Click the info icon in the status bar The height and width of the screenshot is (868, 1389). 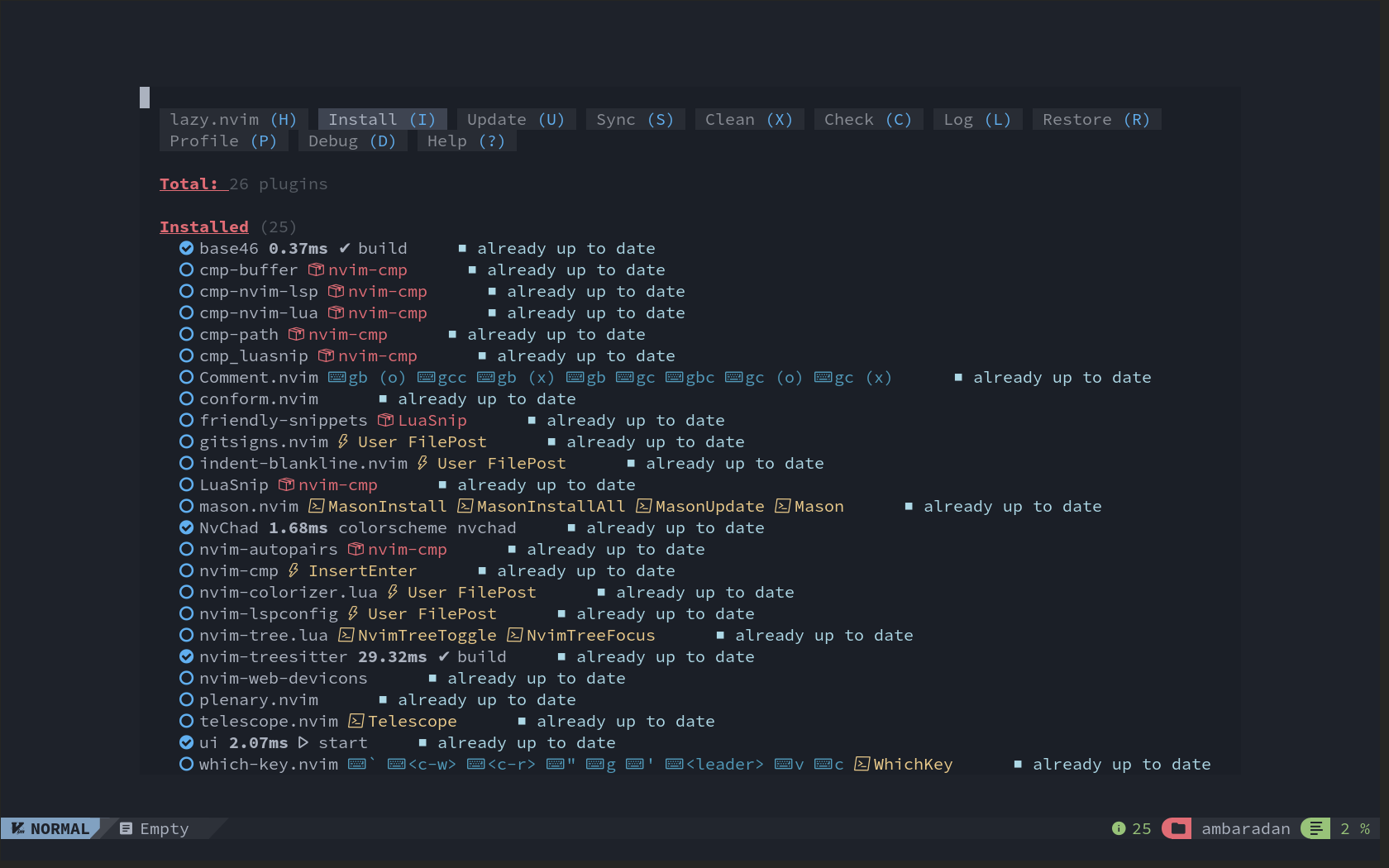1119,828
